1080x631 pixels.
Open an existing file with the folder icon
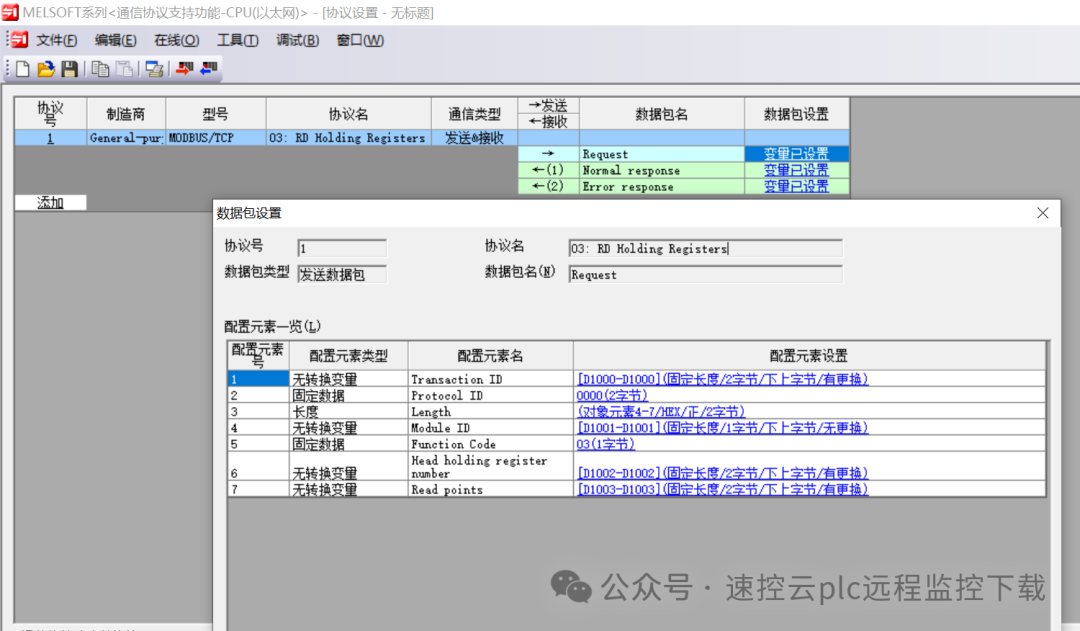[45, 69]
